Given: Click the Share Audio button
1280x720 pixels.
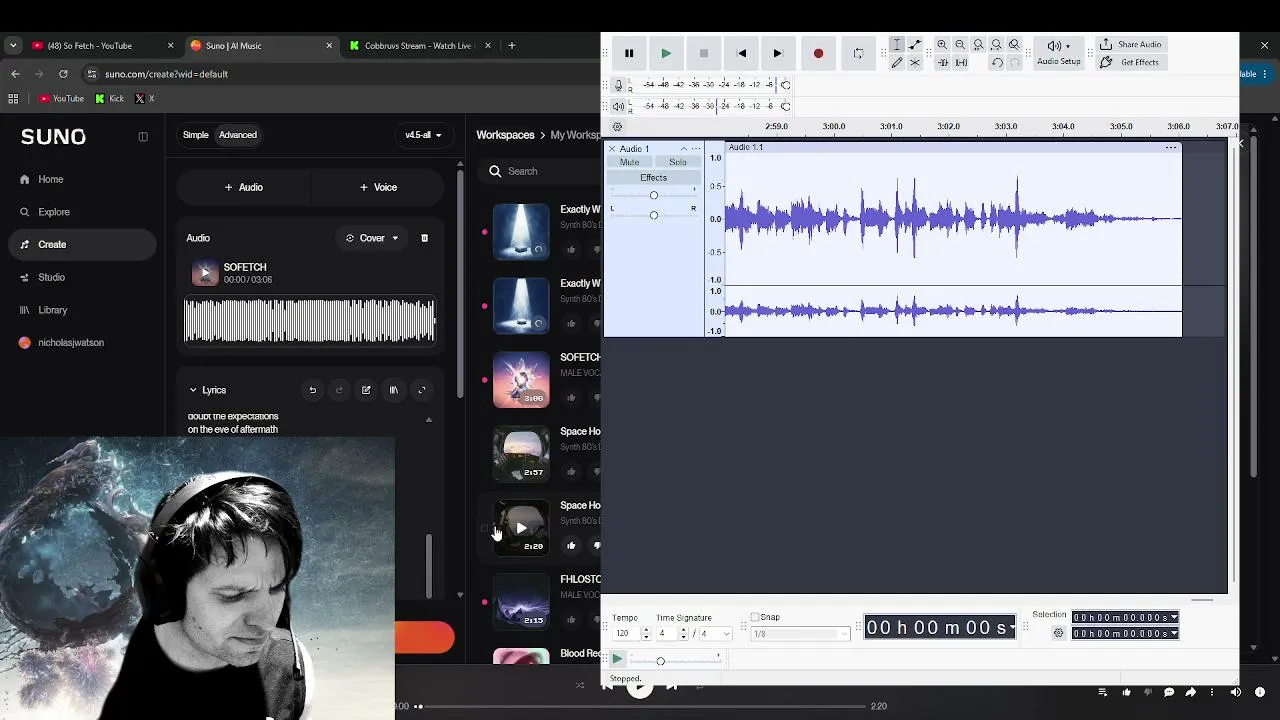Looking at the screenshot, I should 1131,45.
